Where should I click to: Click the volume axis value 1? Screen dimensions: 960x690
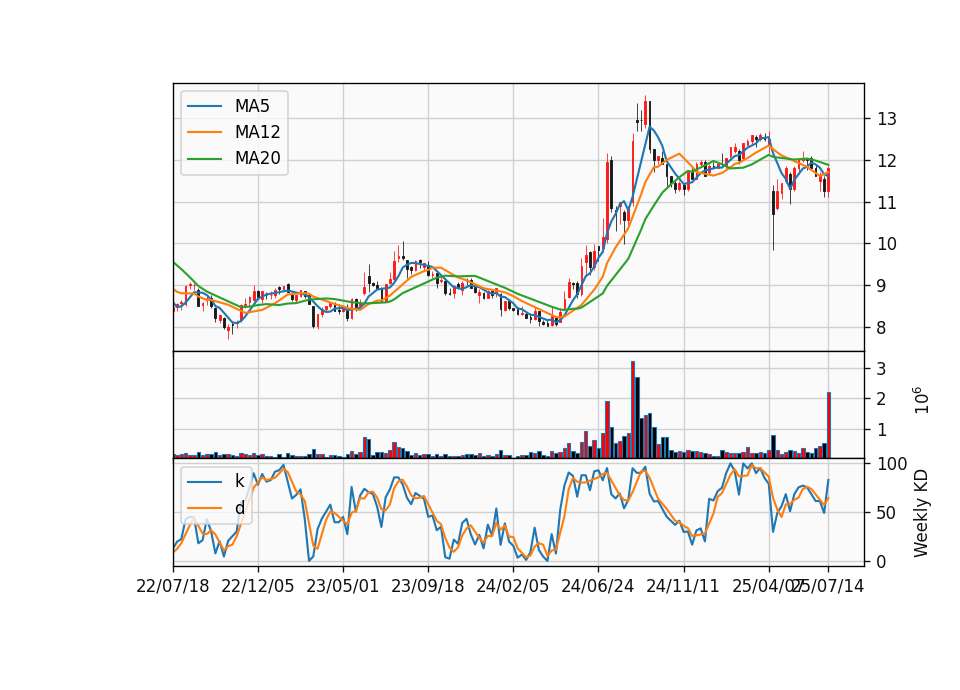click(882, 430)
